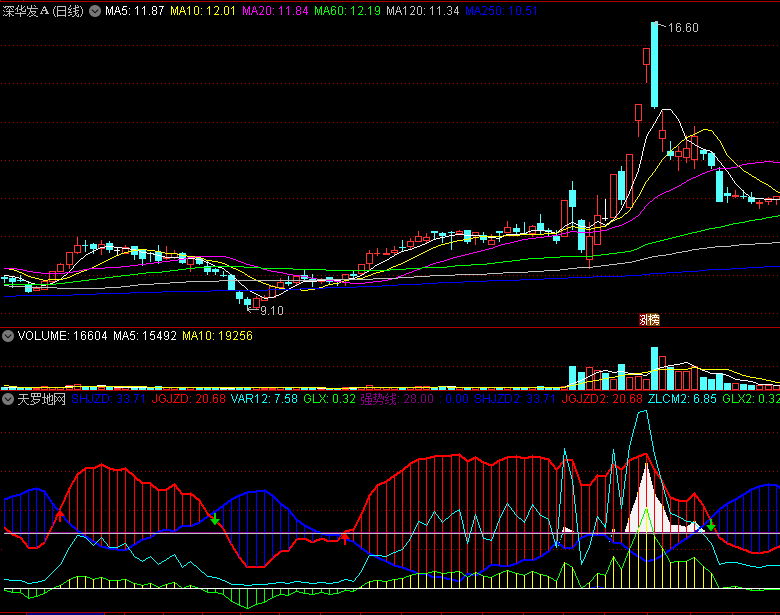This screenshot has height=615, width=780.
Task: Open the 天罗地网 indicator dropdown arrow
Action: 8,399
